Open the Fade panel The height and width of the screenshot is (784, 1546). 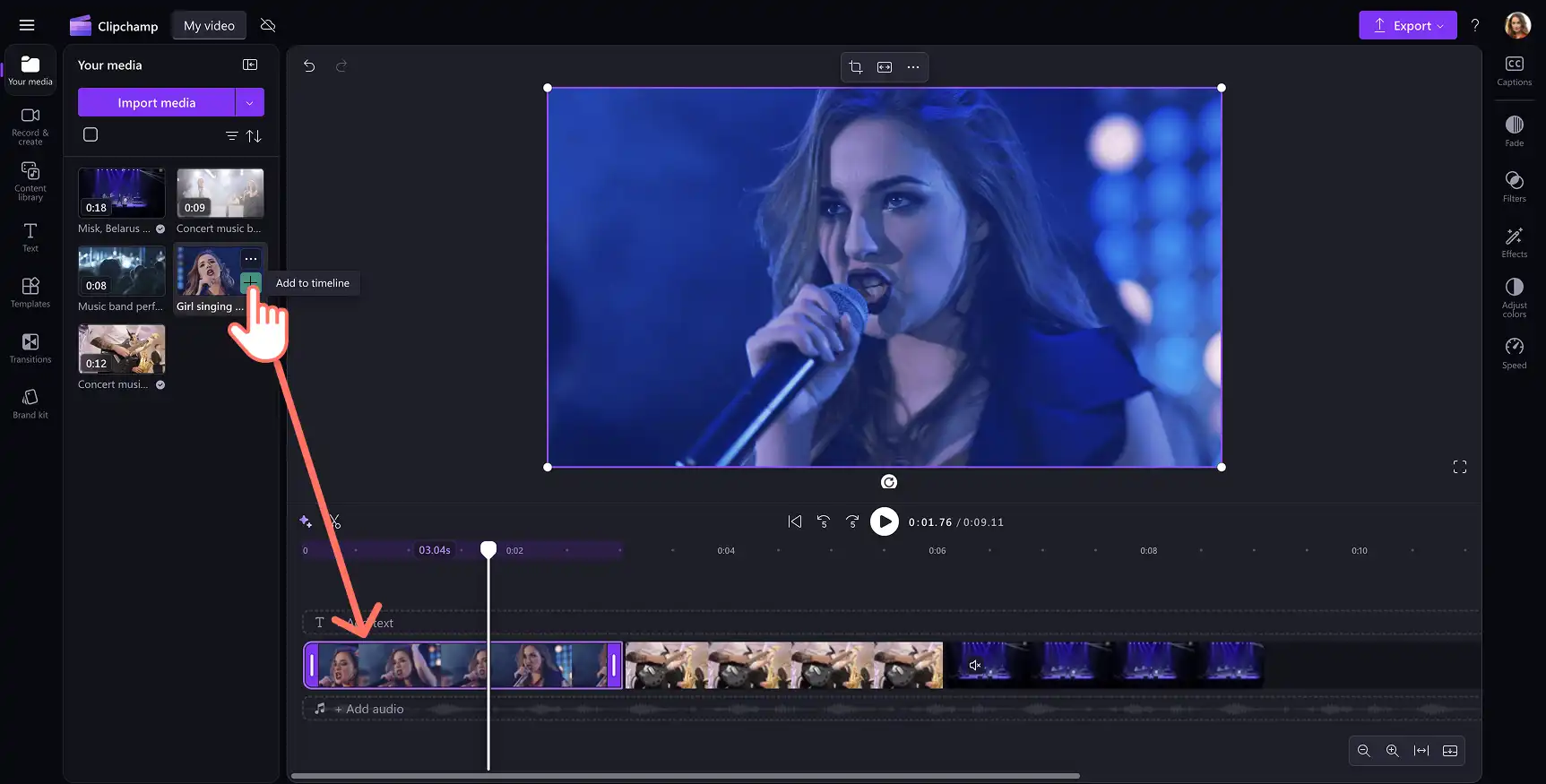point(1514,131)
